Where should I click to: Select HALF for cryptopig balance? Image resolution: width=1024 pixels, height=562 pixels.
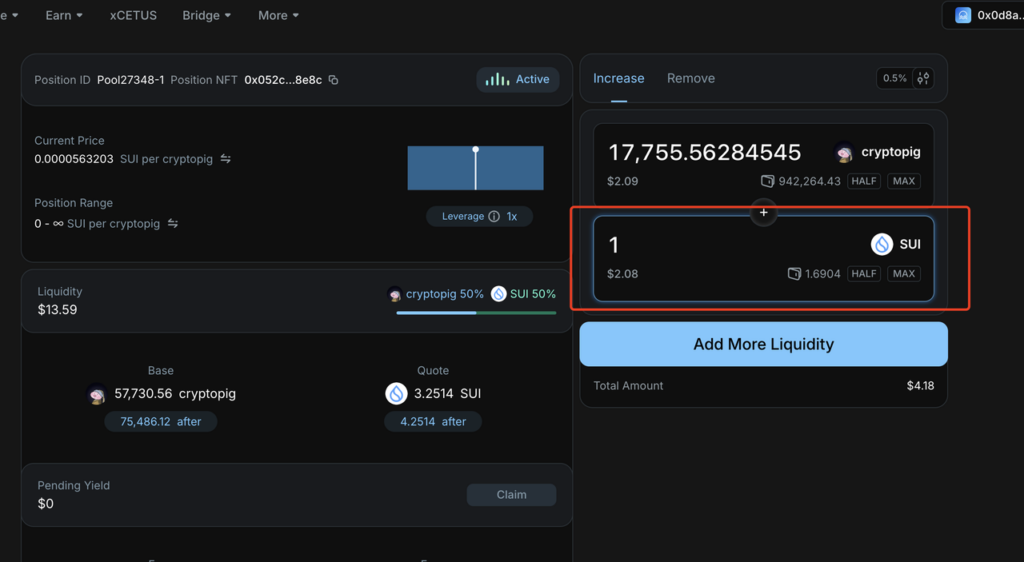pos(864,181)
